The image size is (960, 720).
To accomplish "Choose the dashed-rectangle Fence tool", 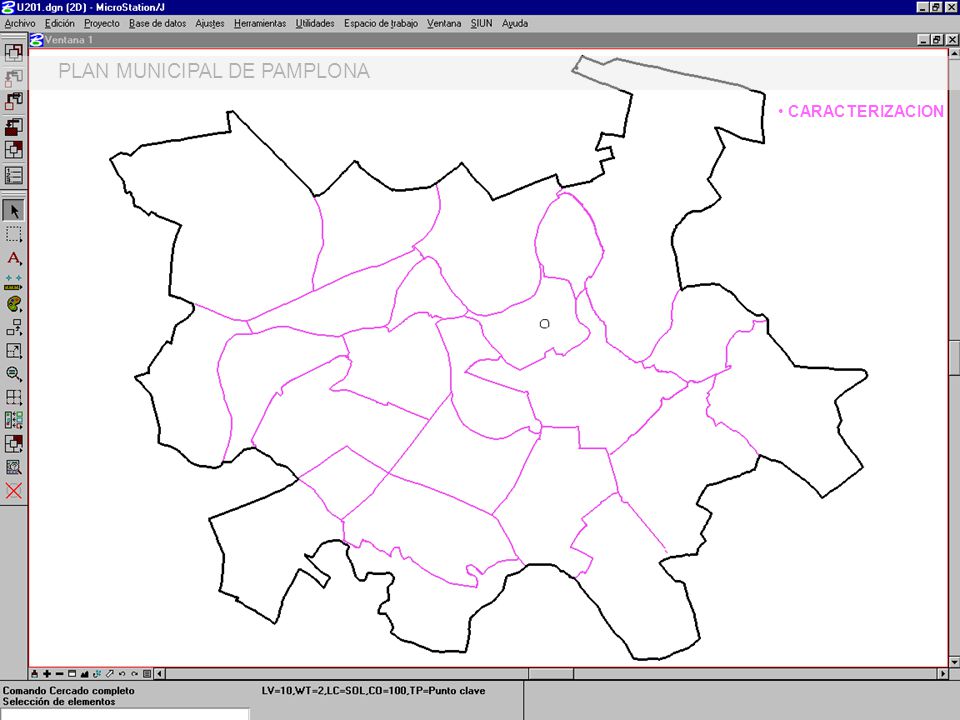I will (x=13, y=234).
